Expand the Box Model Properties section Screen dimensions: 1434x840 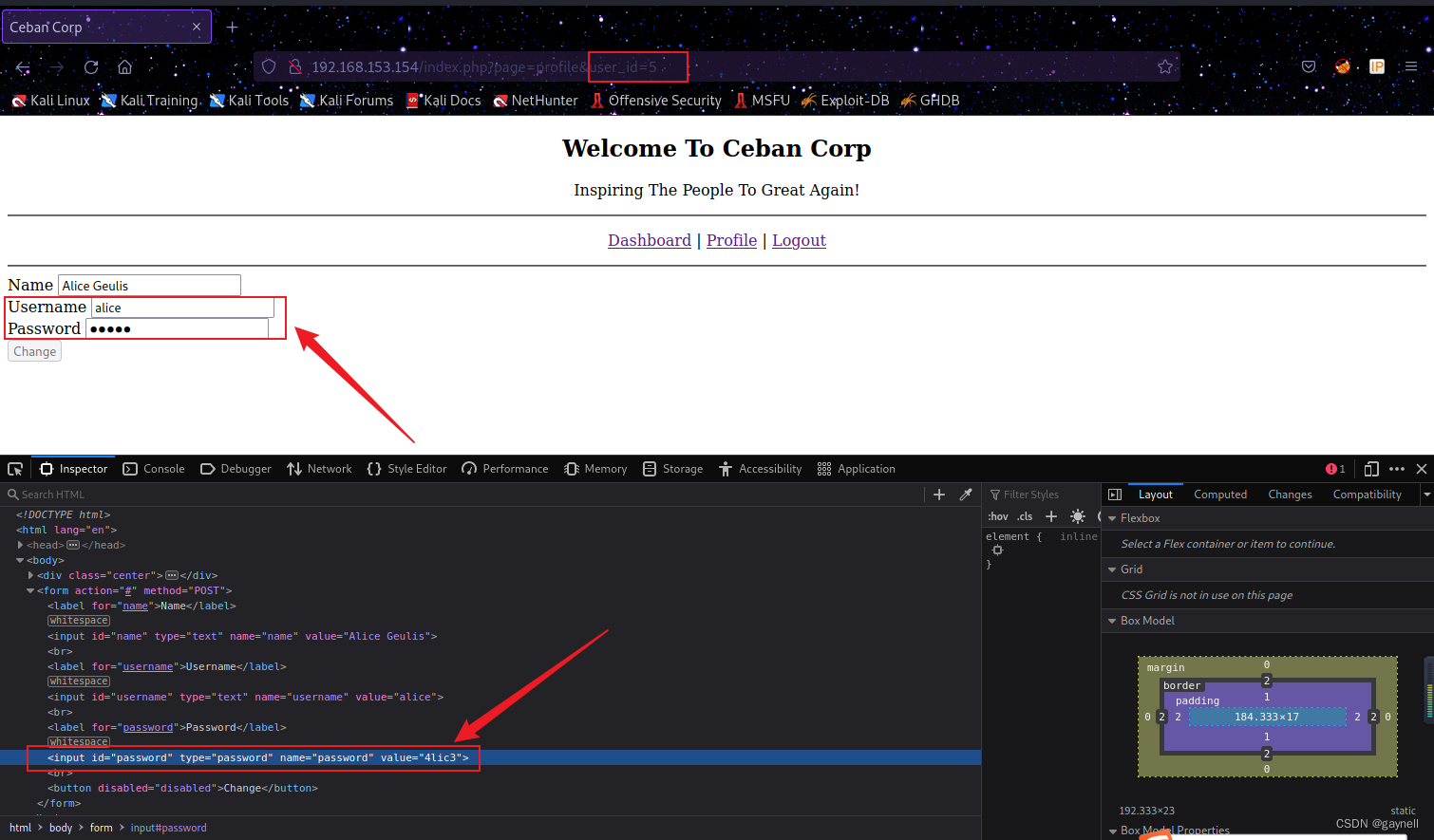(1112, 831)
